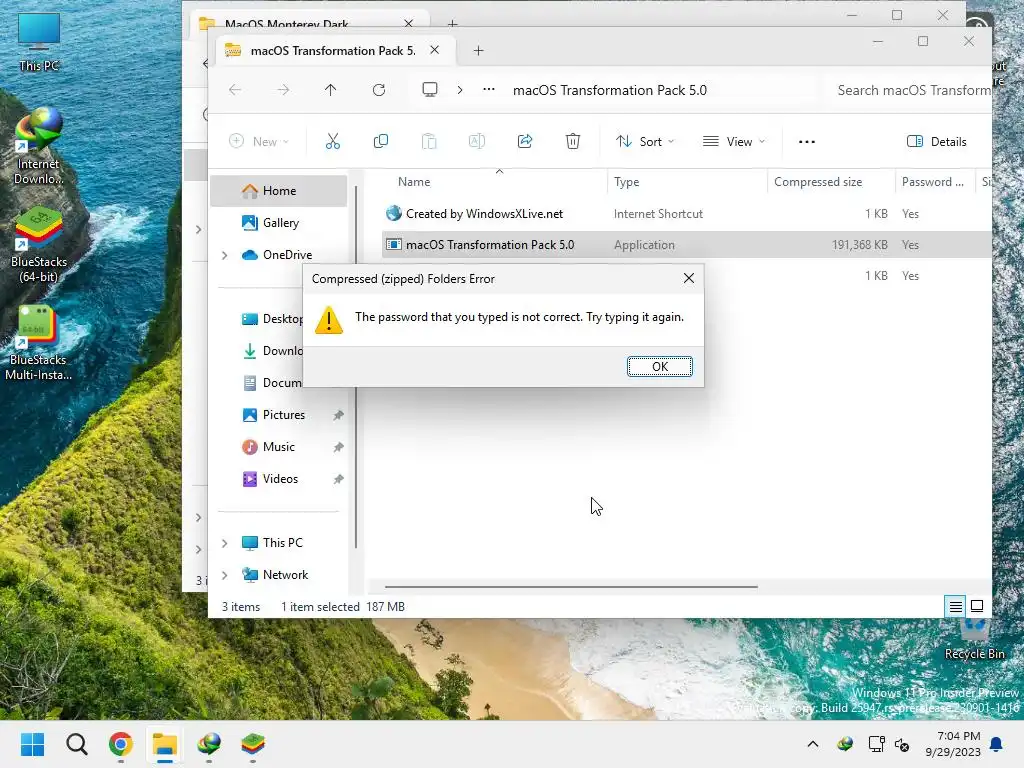Go back with the left arrow button
The height and width of the screenshot is (768, 1024).
235,90
